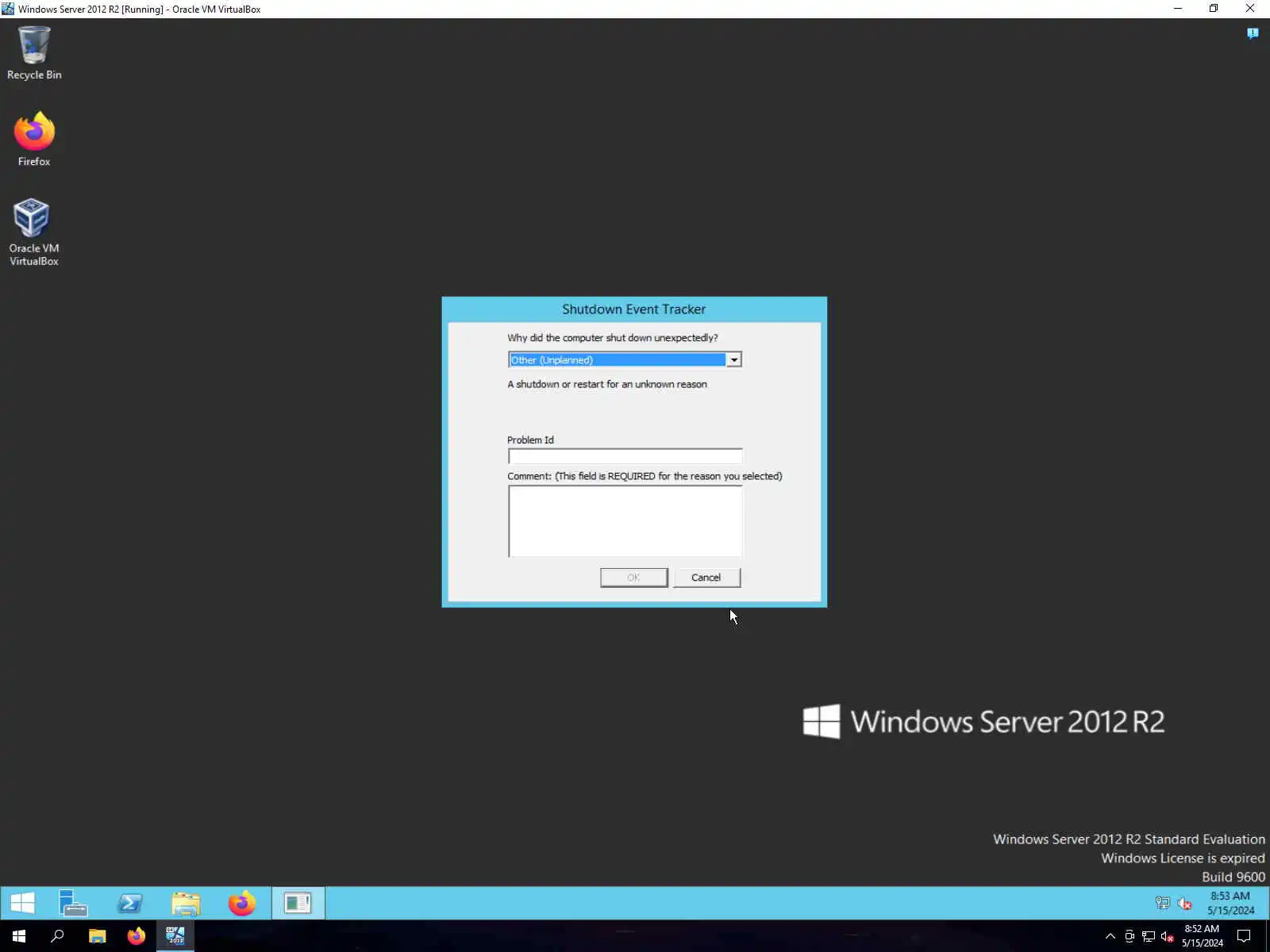The width and height of the screenshot is (1270, 952).
Task: Open File Explorer in guest taskbar
Action: [186, 903]
